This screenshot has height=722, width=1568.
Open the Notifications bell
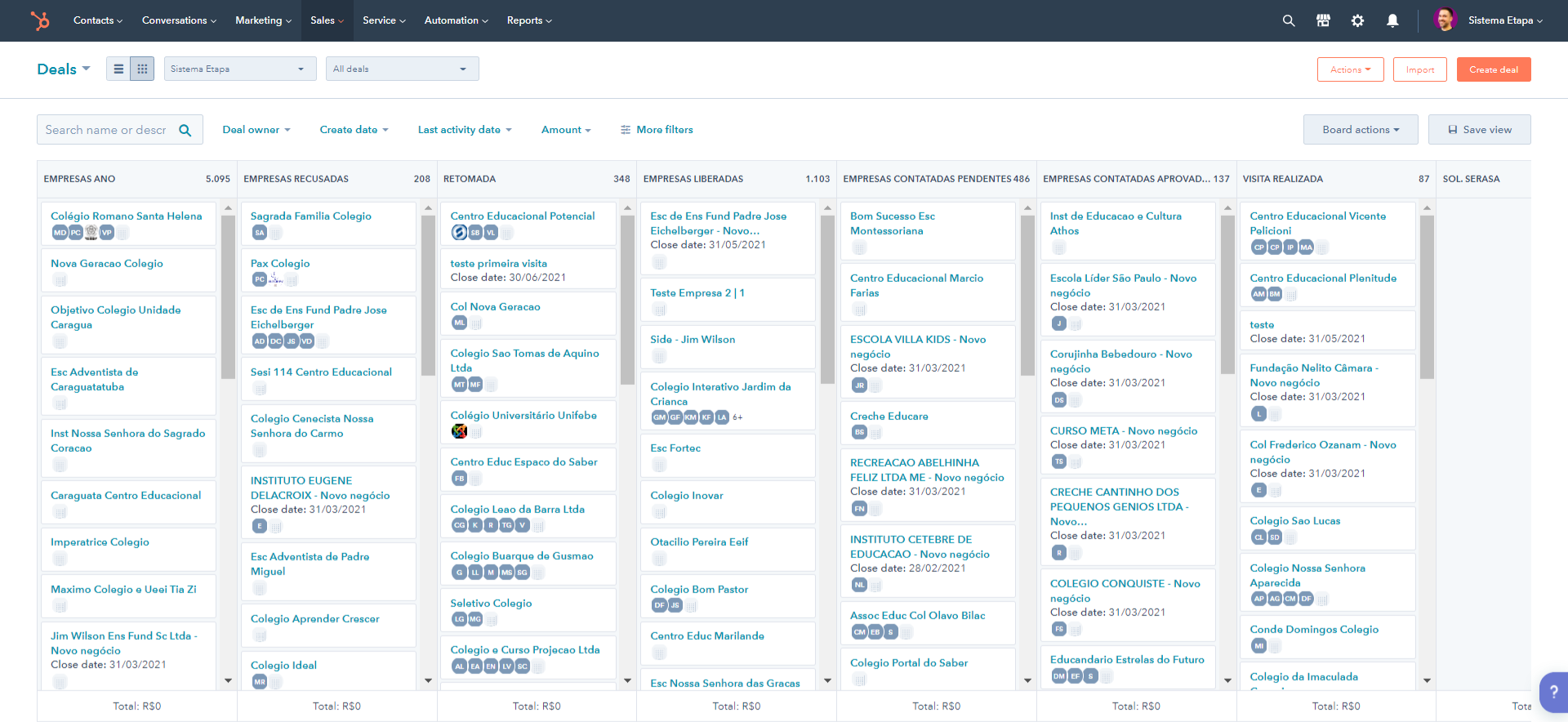point(1392,20)
